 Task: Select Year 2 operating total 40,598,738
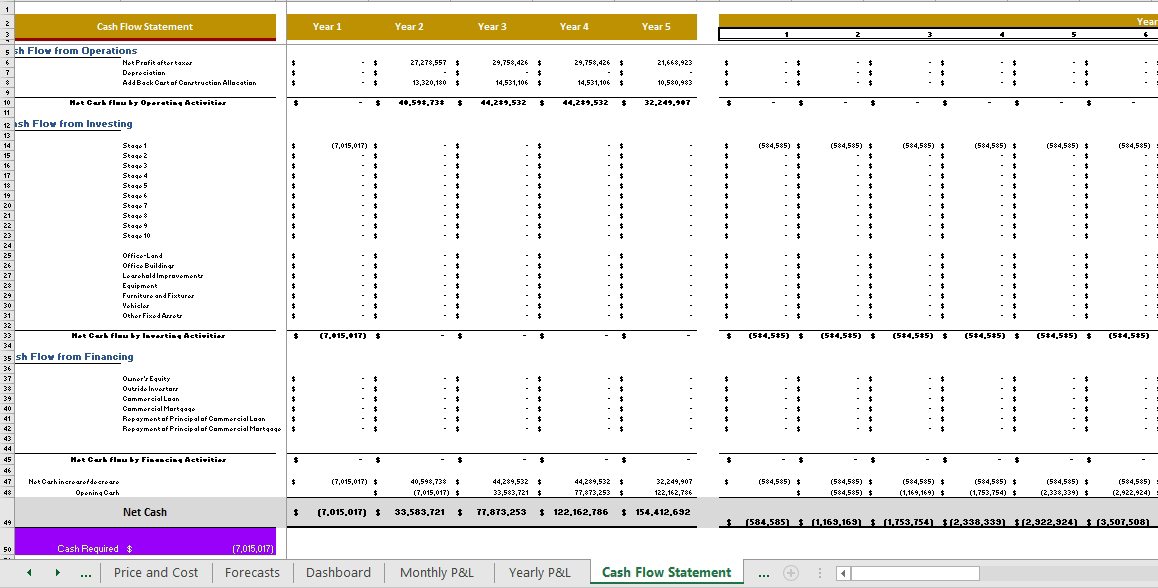(421, 103)
